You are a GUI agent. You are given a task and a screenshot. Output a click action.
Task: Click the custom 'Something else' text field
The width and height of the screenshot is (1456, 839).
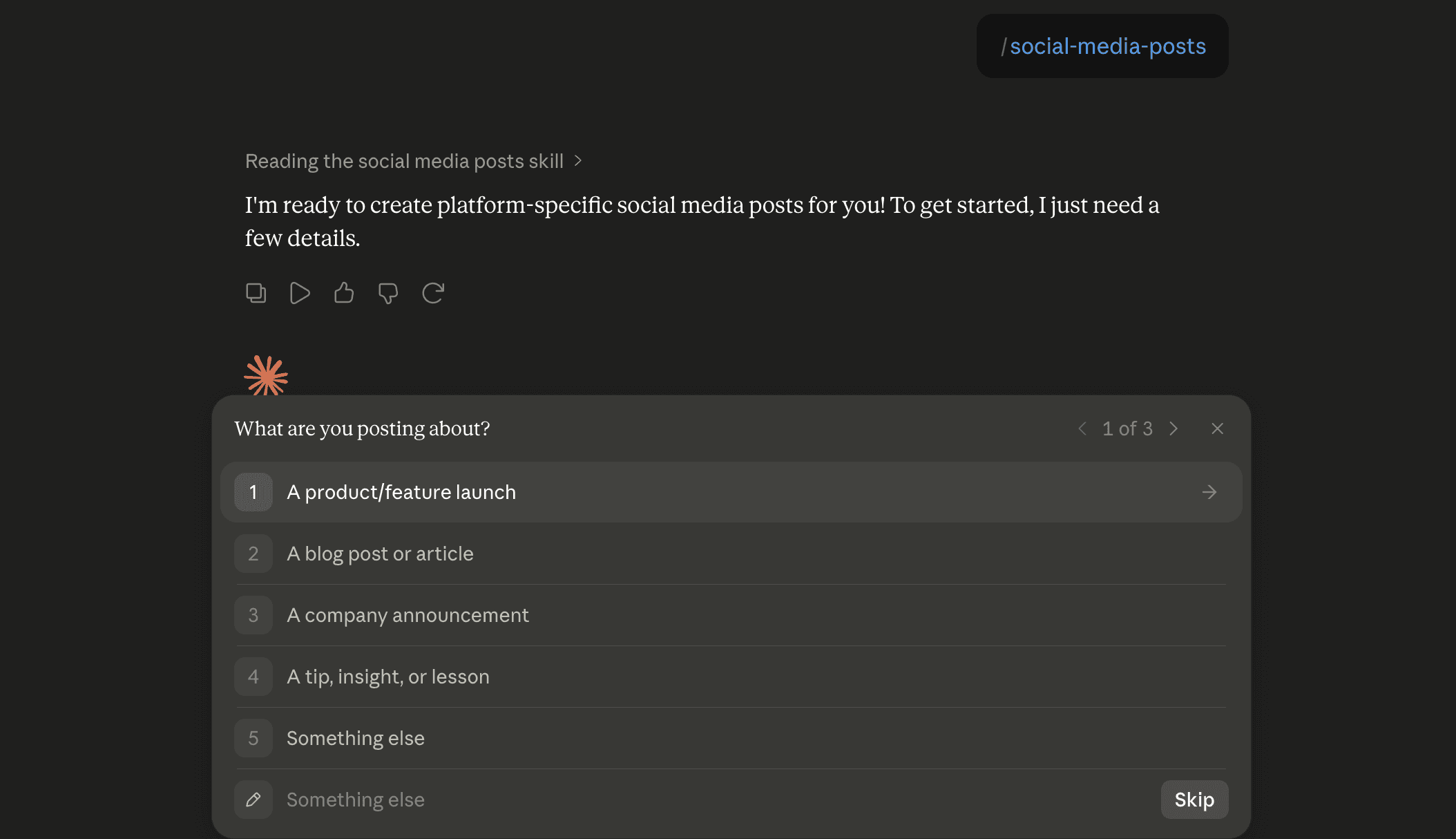(718, 800)
